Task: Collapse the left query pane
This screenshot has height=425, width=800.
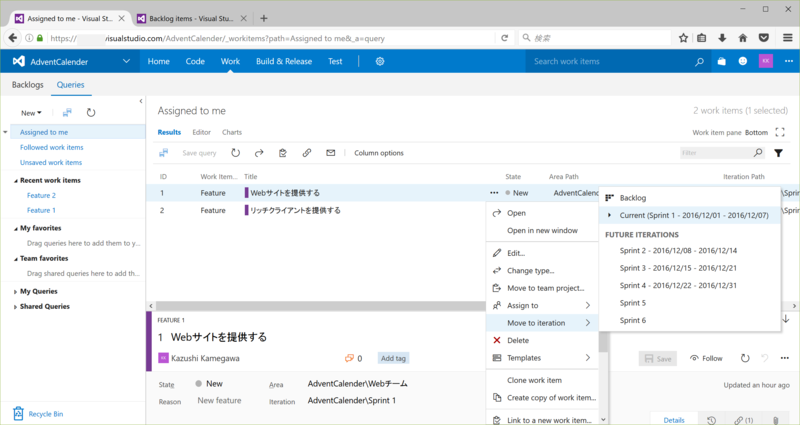Action: (141, 101)
